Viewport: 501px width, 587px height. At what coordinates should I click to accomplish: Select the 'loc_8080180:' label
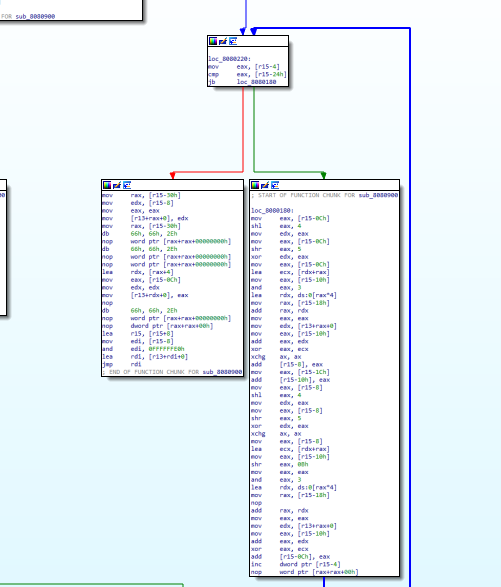[x=273, y=211]
